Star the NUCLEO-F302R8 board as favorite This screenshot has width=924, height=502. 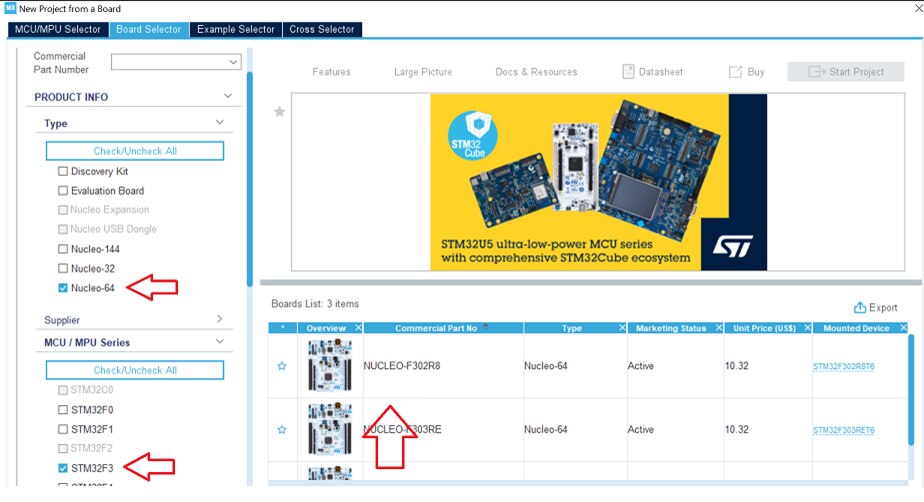(x=282, y=367)
